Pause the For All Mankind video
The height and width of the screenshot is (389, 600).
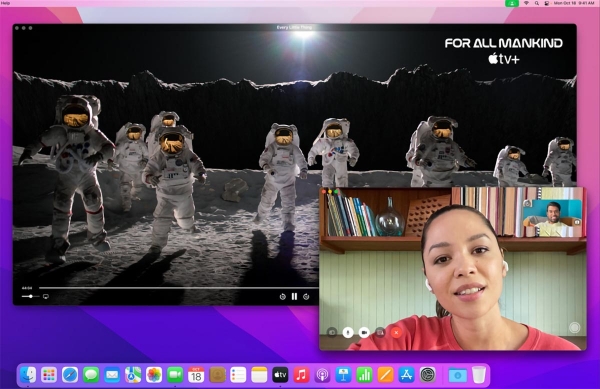[x=294, y=296]
